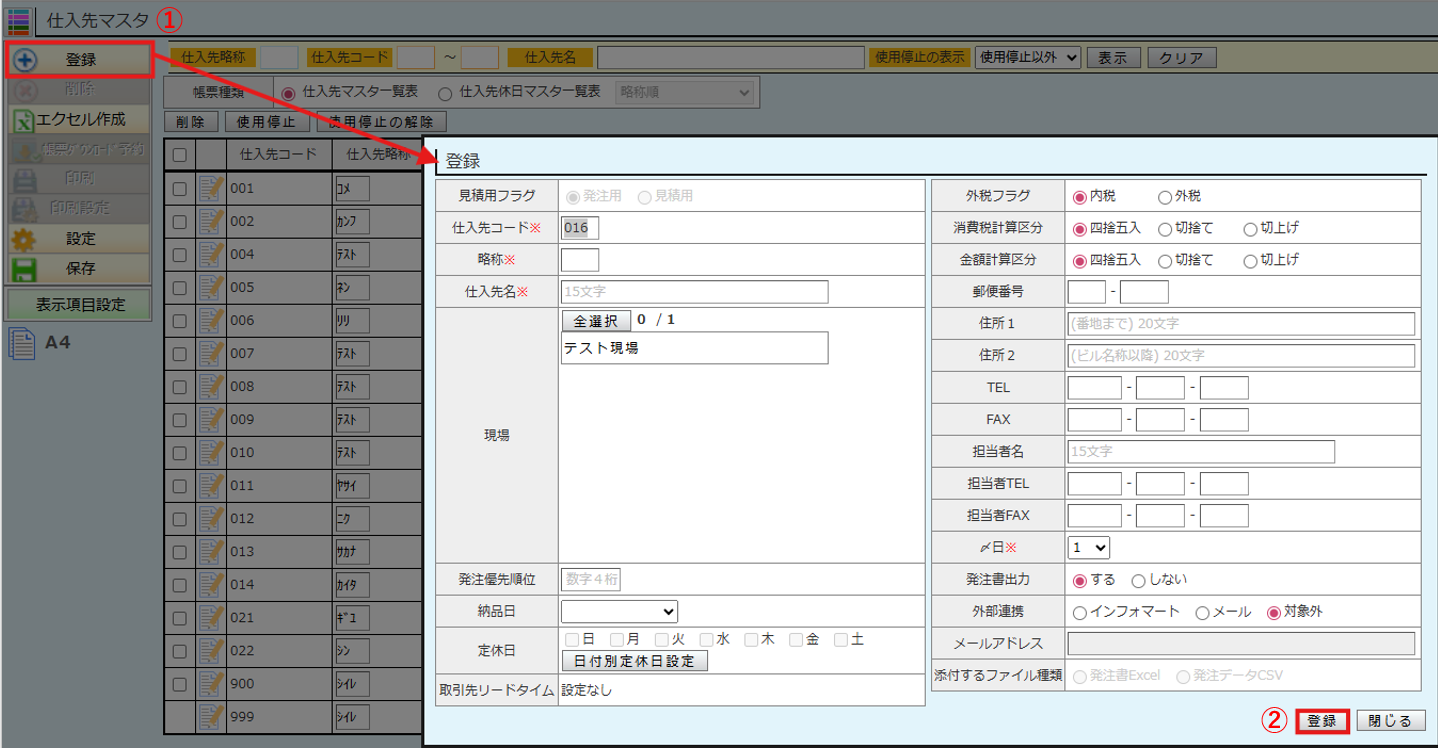Select テスト現場 in the 現場 list
Image resolution: width=1438 pixels, height=748 pixels.
click(694, 348)
